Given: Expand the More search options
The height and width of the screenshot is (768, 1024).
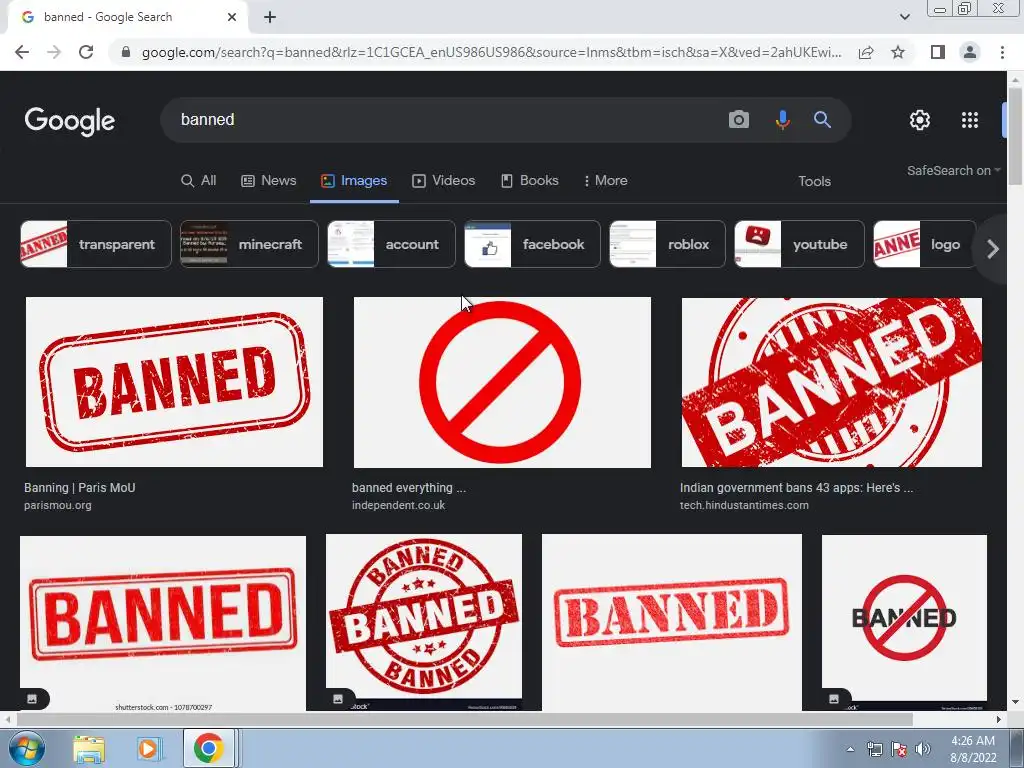Looking at the screenshot, I should click(605, 181).
